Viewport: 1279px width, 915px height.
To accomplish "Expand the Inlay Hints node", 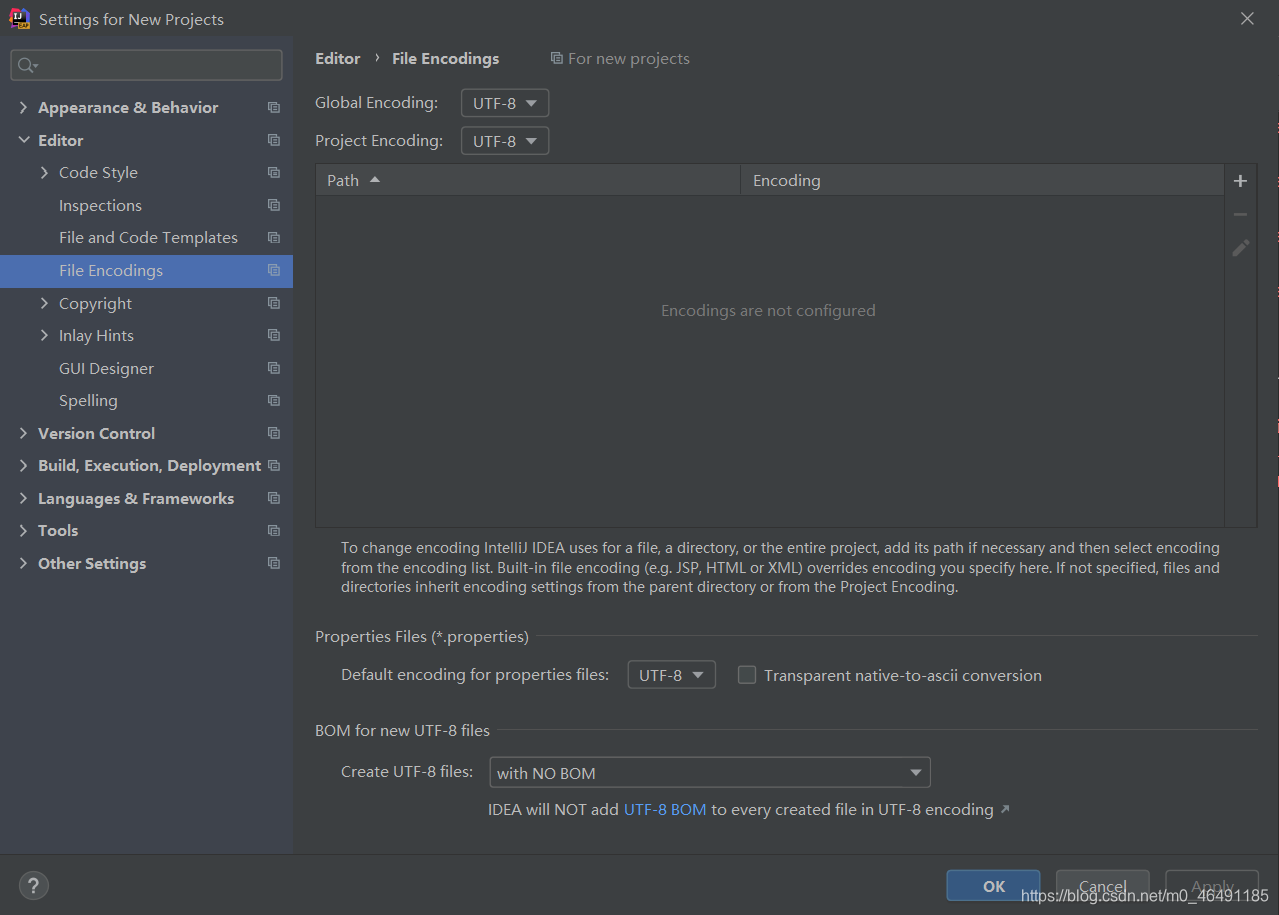I will pos(44,336).
